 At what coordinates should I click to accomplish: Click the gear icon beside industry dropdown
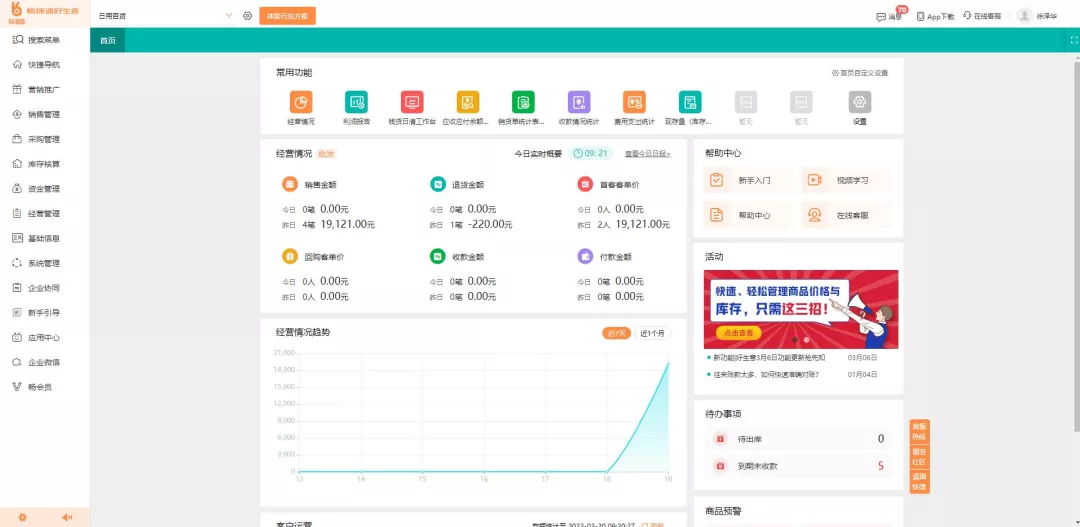click(248, 15)
